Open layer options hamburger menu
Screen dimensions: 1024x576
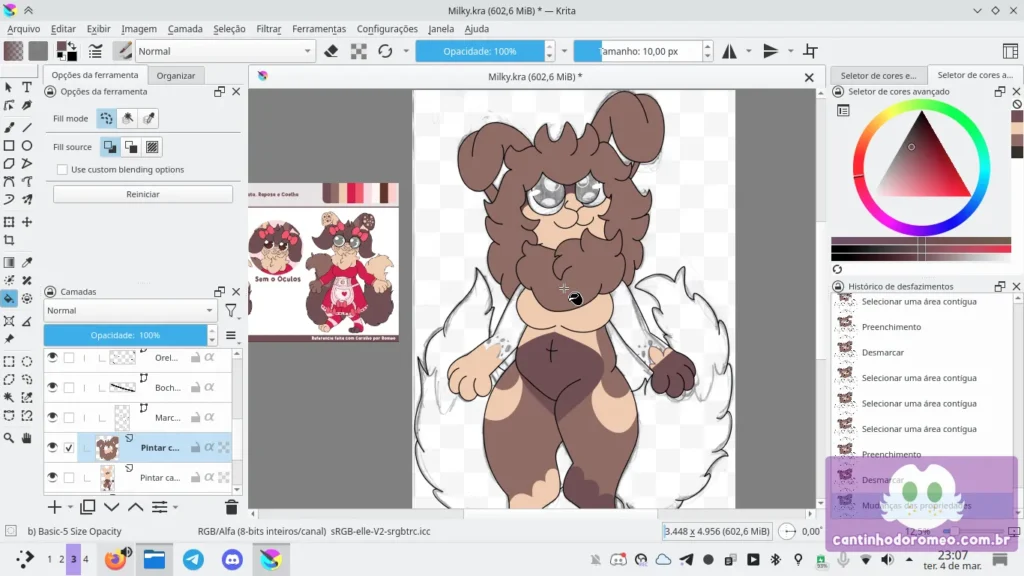[x=231, y=335]
